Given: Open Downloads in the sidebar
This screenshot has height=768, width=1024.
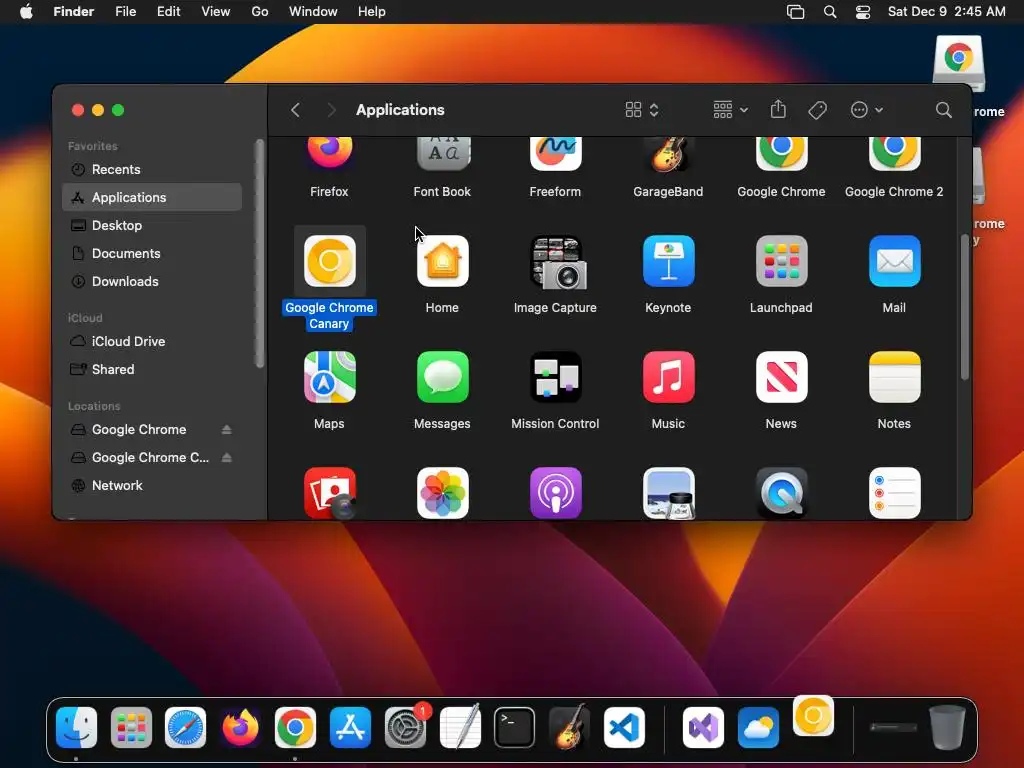Looking at the screenshot, I should pyautogui.click(x=152, y=281).
